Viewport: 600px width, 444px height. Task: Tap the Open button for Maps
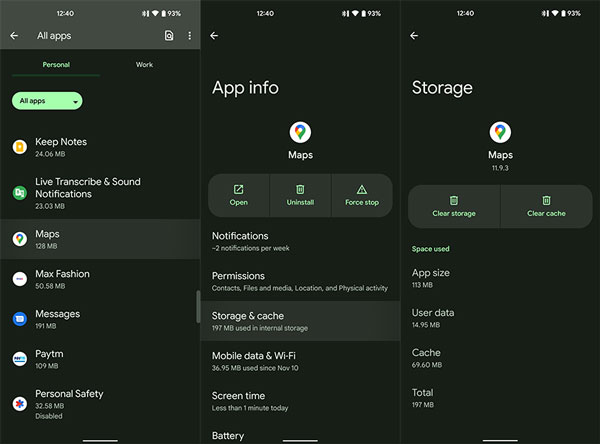(239, 196)
